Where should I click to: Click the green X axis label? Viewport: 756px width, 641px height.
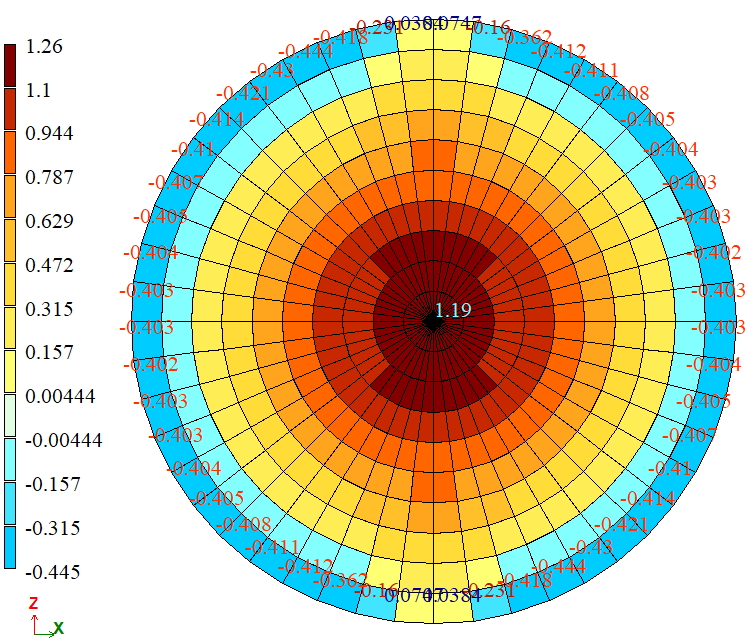59,627
